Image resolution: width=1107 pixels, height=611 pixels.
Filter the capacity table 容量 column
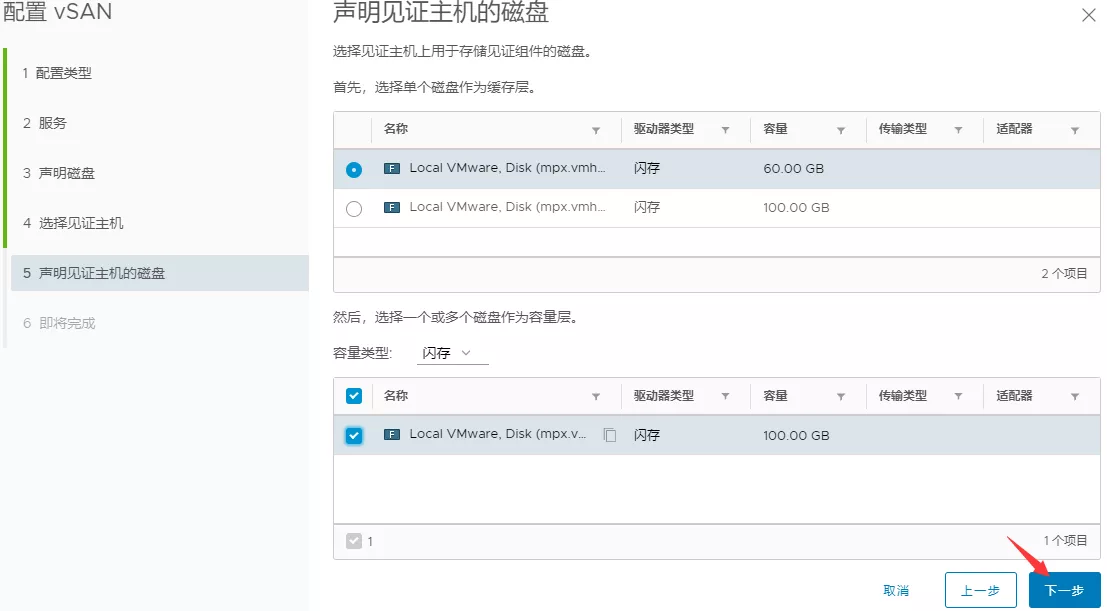(x=841, y=397)
